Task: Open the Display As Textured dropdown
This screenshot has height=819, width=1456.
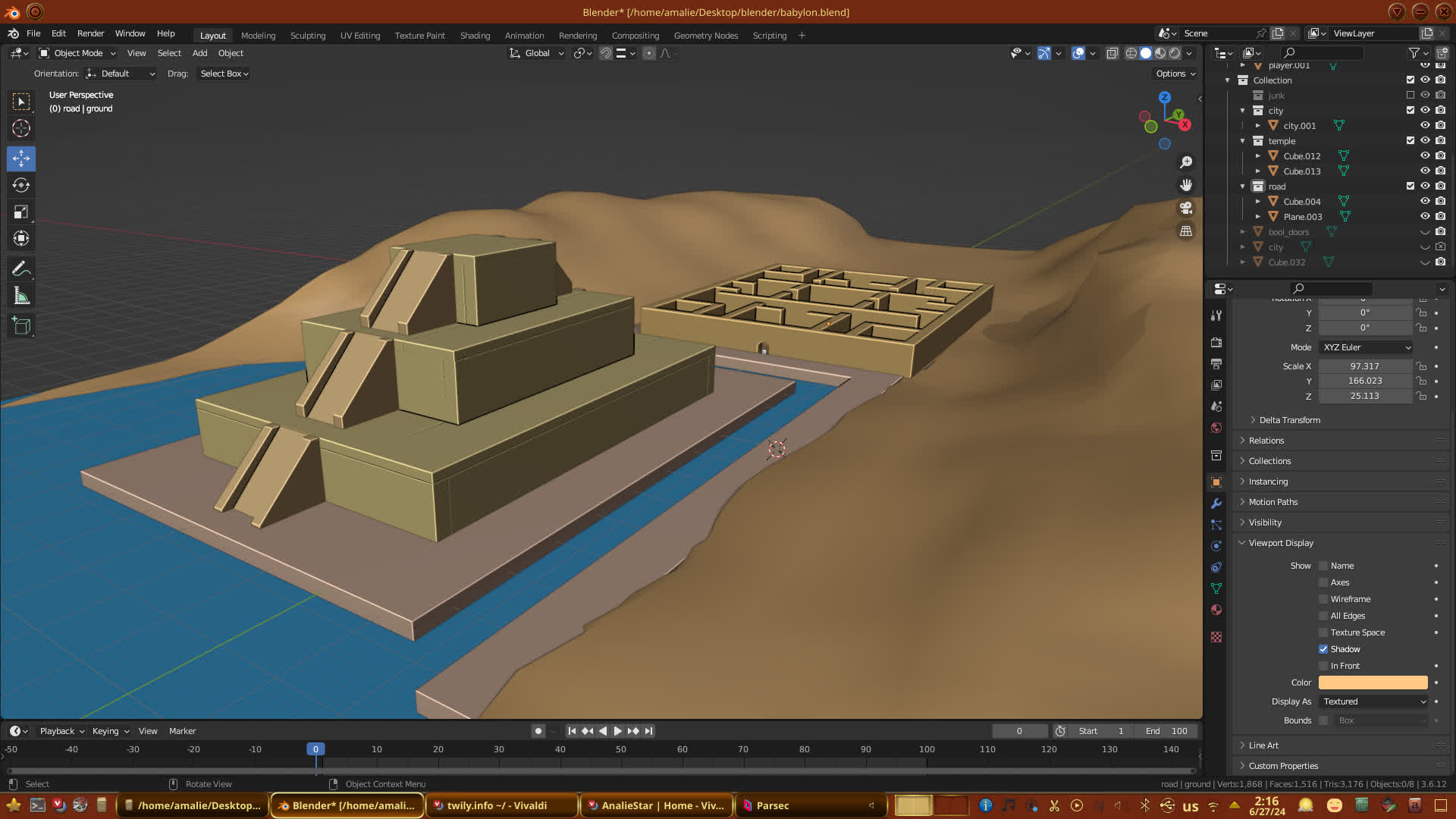Action: coord(1374,701)
